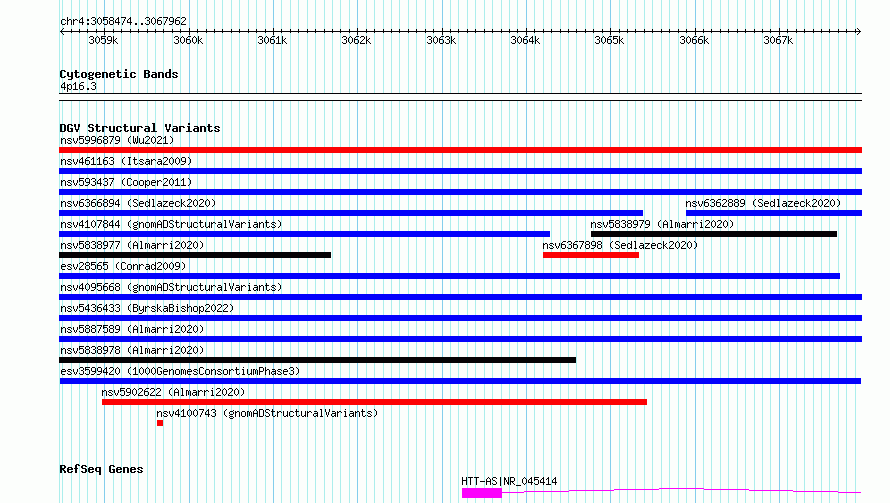The width and height of the screenshot is (890, 503).
Task: Open the nsv5838977 (Almarri2020) variant label
Action: [132, 245]
